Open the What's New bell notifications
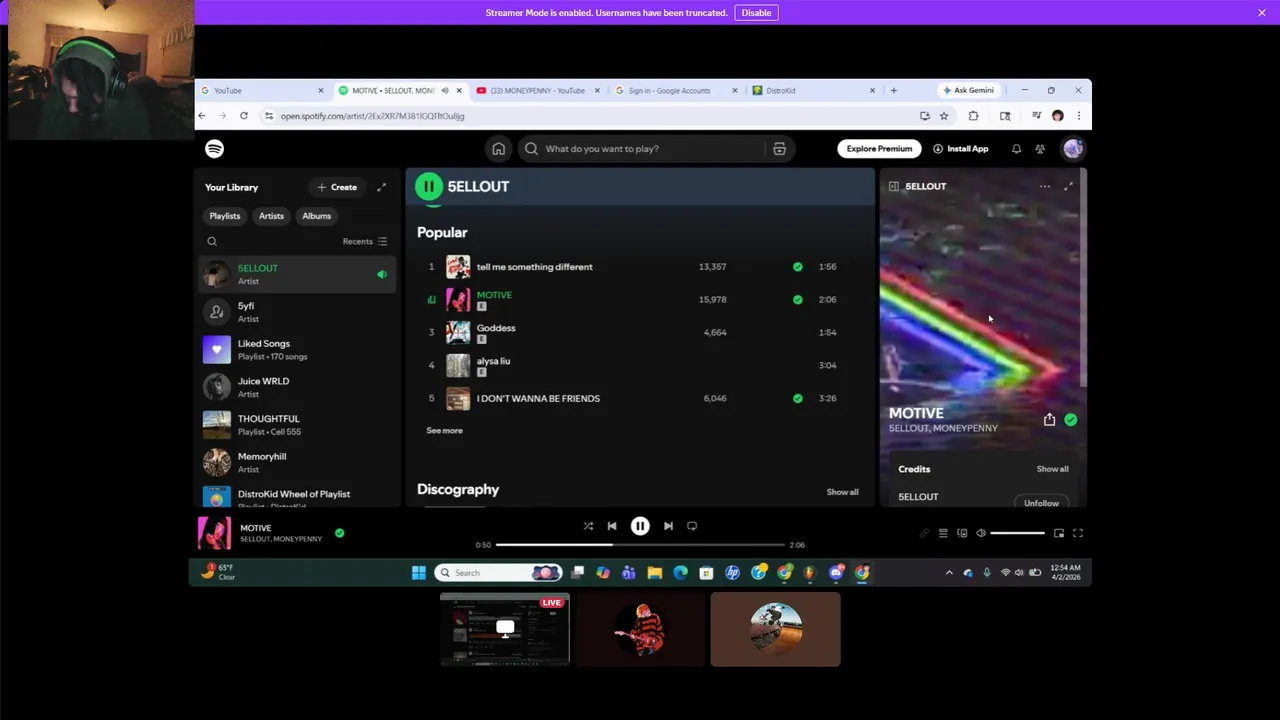 pos(1016,149)
